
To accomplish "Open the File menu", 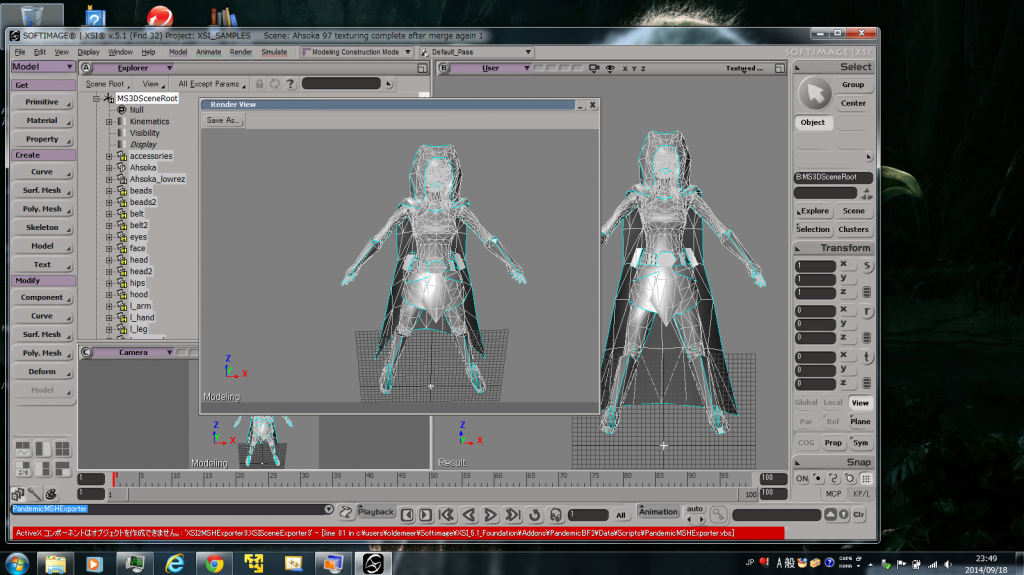I will [20, 52].
